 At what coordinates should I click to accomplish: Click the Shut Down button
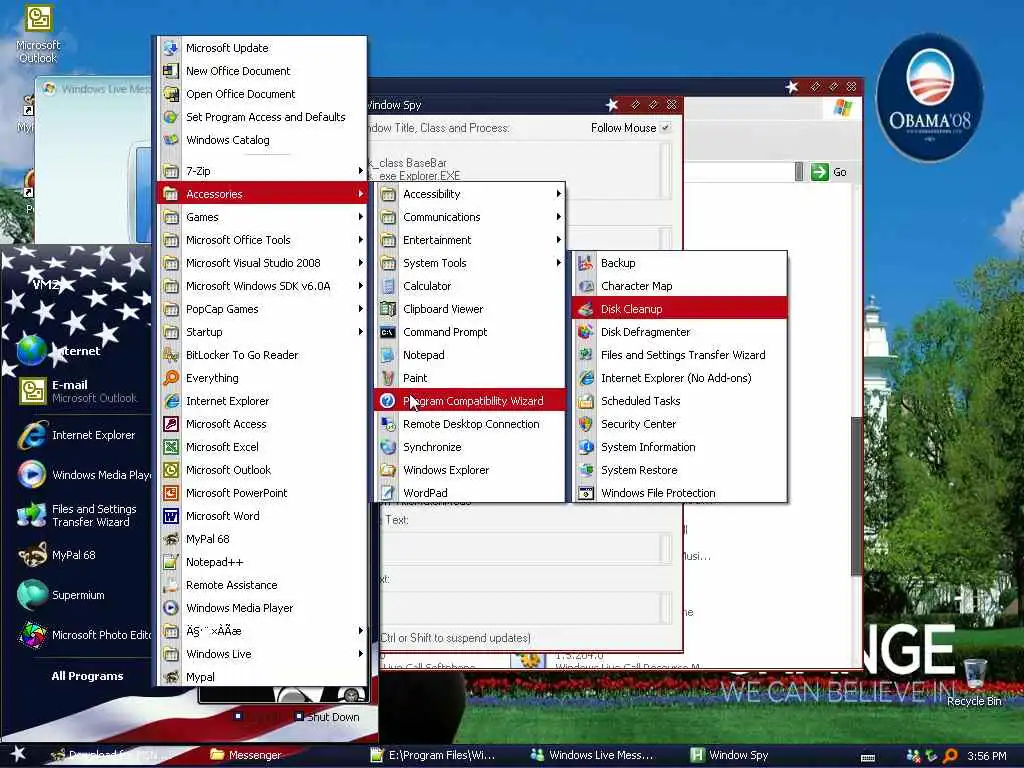(327, 716)
